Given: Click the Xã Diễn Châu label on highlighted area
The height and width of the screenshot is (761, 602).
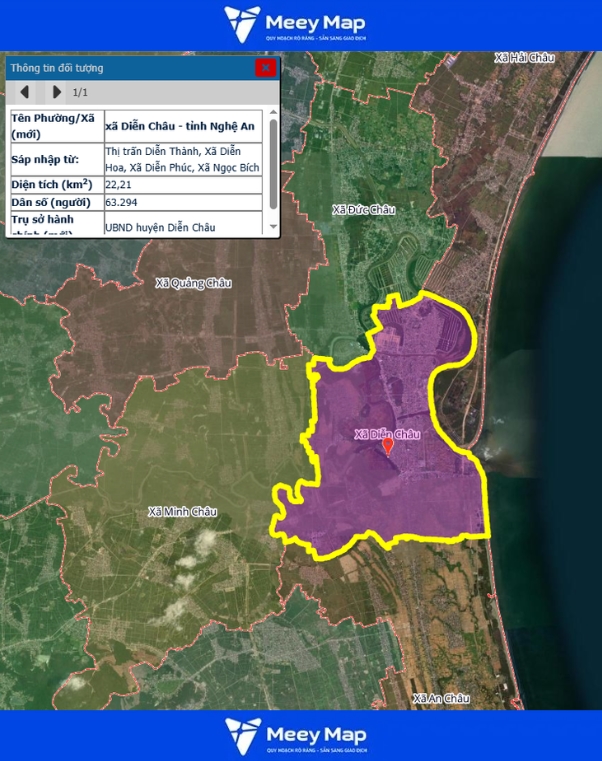Looking at the screenshot, I should pyautogui.click(x=388, y=434).
